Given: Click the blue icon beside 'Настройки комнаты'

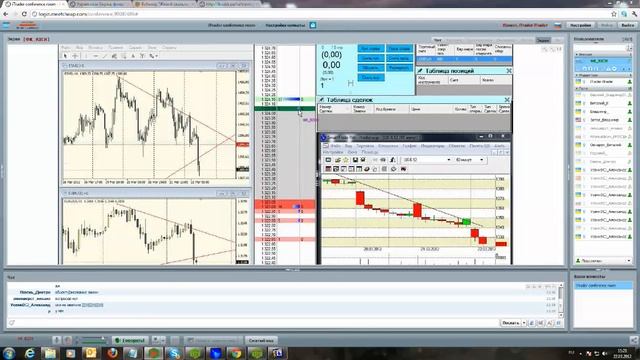Looking at the screenshot, I should [313, 25].
